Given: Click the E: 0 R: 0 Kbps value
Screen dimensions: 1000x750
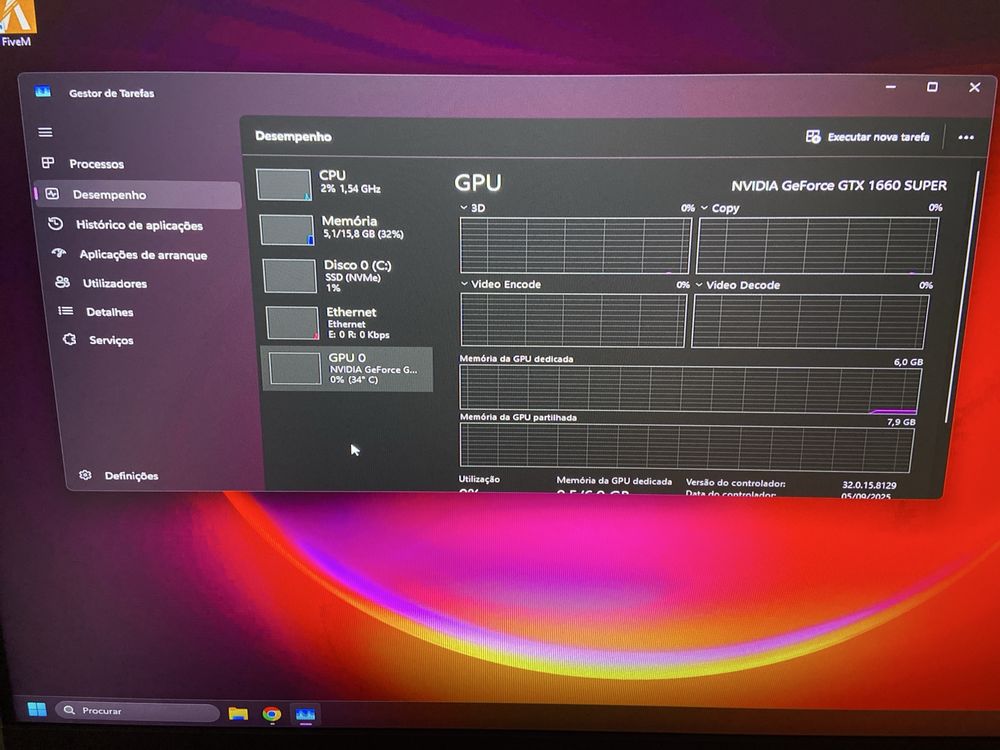Looking at the screenshot, I should tap(359, 334).
